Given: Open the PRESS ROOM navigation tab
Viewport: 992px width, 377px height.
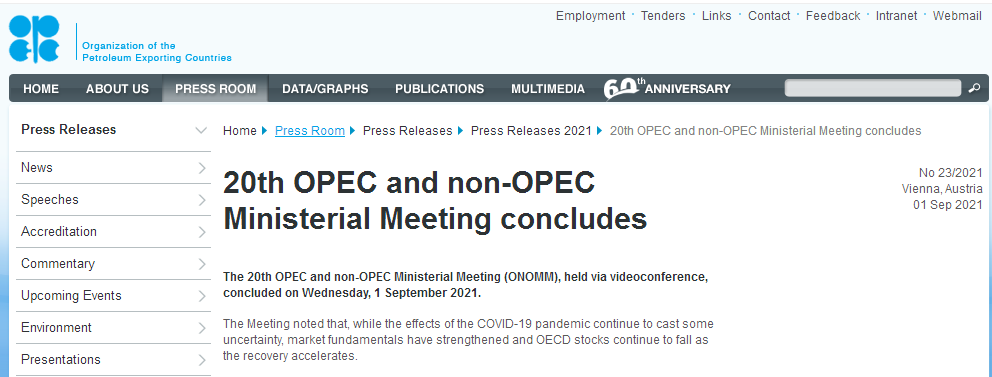Looking at the screenshot, I should pos(215,89).
